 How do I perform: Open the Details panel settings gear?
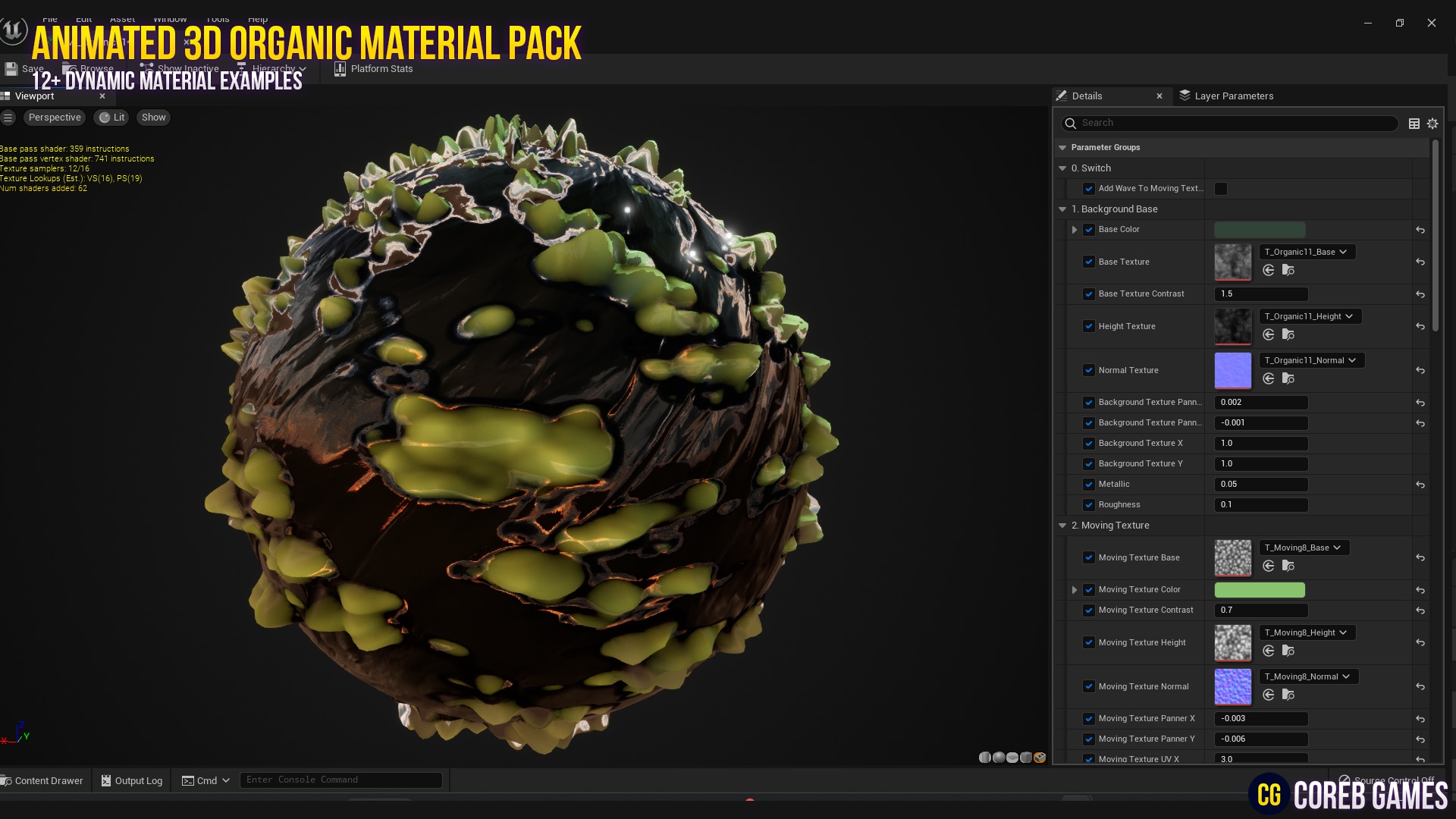coord(1432,123)
